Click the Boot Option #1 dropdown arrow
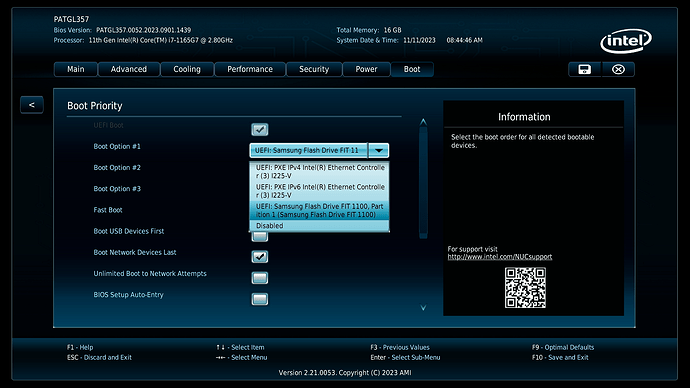Viewport: 690px width, 388px height. click(x=378, y=150)
